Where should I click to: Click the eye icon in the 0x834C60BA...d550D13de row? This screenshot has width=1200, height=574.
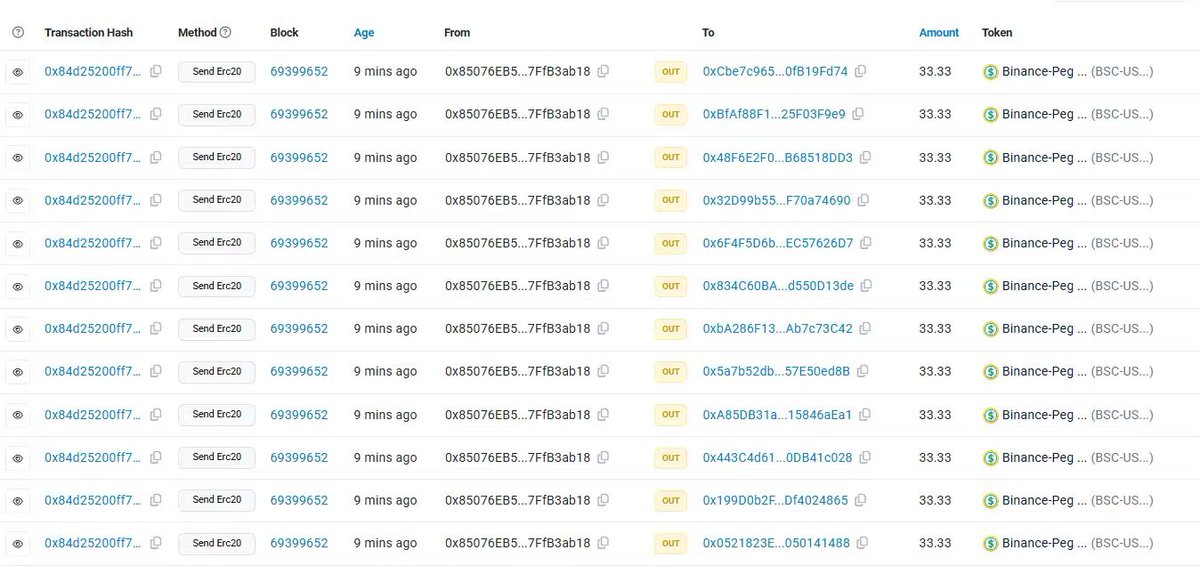coord(18,286)
